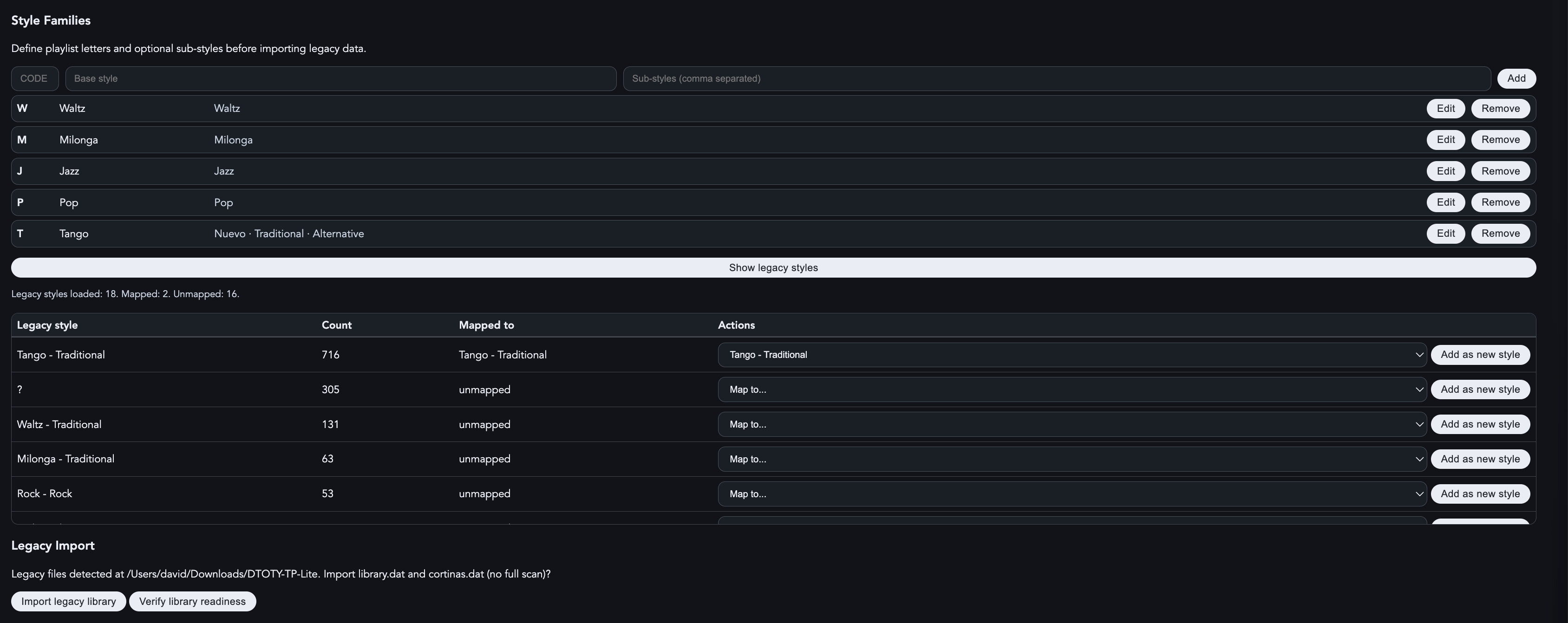Remove the Waltz style family

tap(1501, 108)
